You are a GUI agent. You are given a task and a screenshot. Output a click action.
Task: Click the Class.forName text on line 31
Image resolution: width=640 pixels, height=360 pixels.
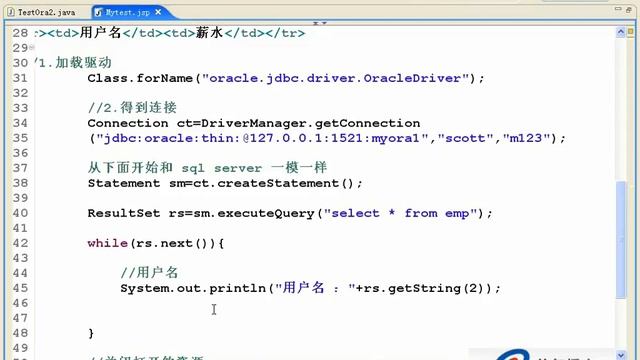click(x=140, y=78)
